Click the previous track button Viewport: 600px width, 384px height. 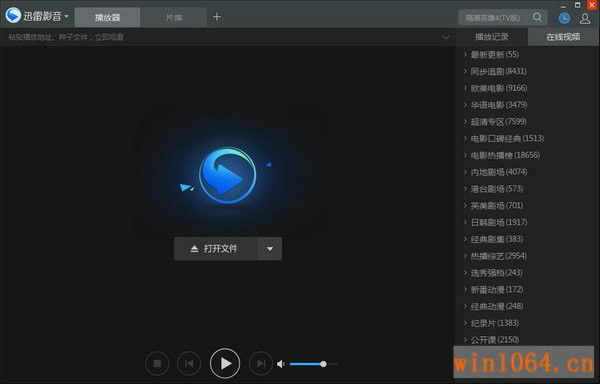pos(189,363)
